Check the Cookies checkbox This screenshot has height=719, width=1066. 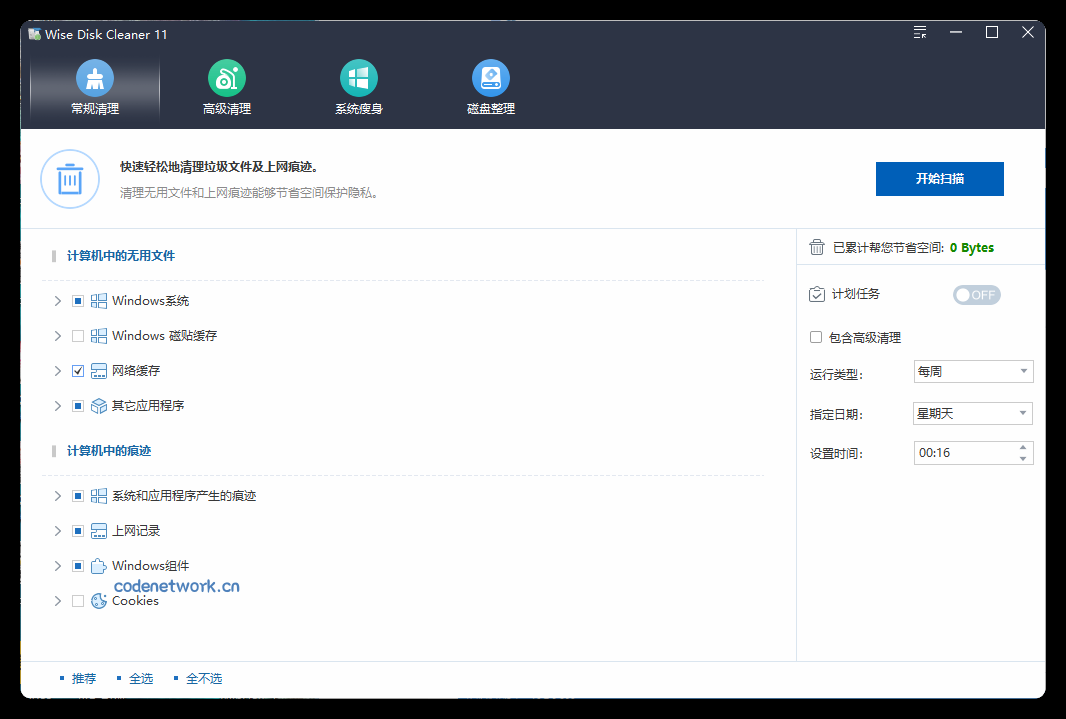[77, 600]
